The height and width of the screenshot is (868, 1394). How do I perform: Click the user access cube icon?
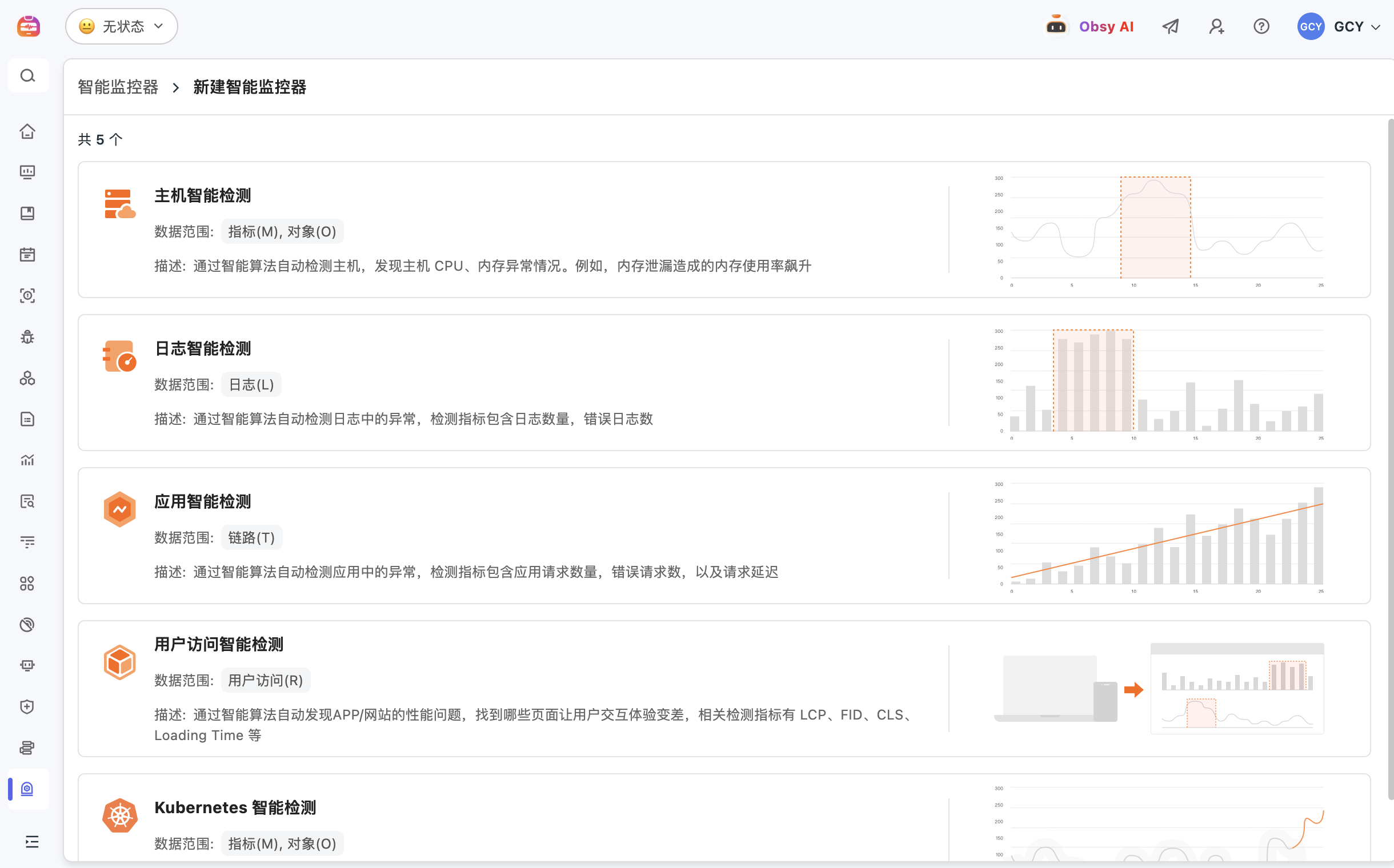[119, 662]
